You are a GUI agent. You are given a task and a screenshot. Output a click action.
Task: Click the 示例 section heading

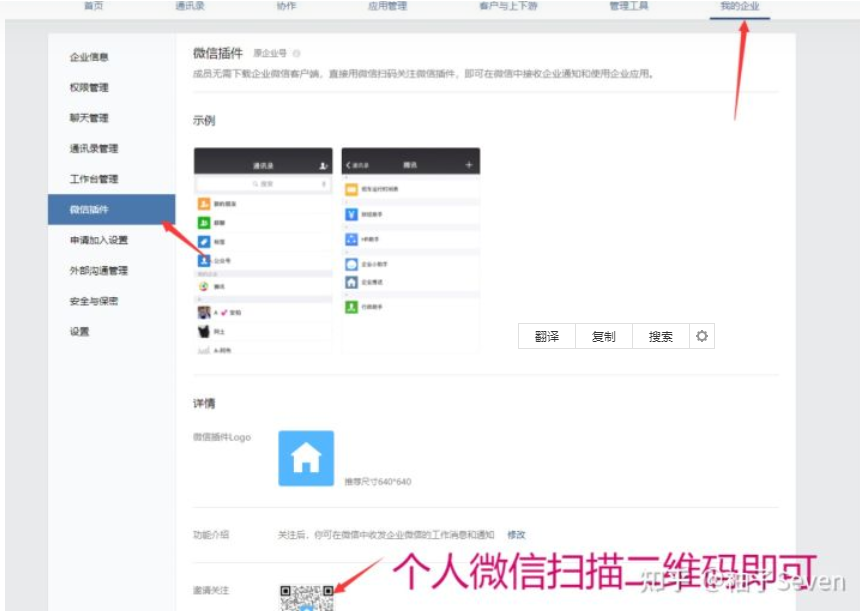tap(204, 120)
